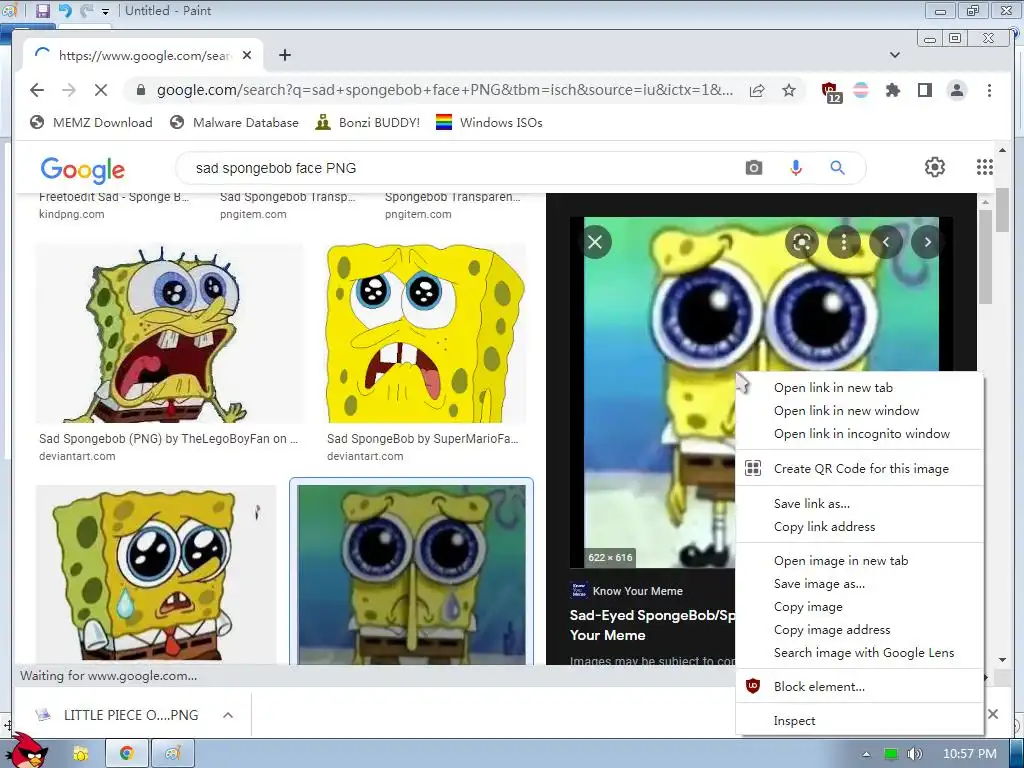Bookmark this page with the star icon

789,90
